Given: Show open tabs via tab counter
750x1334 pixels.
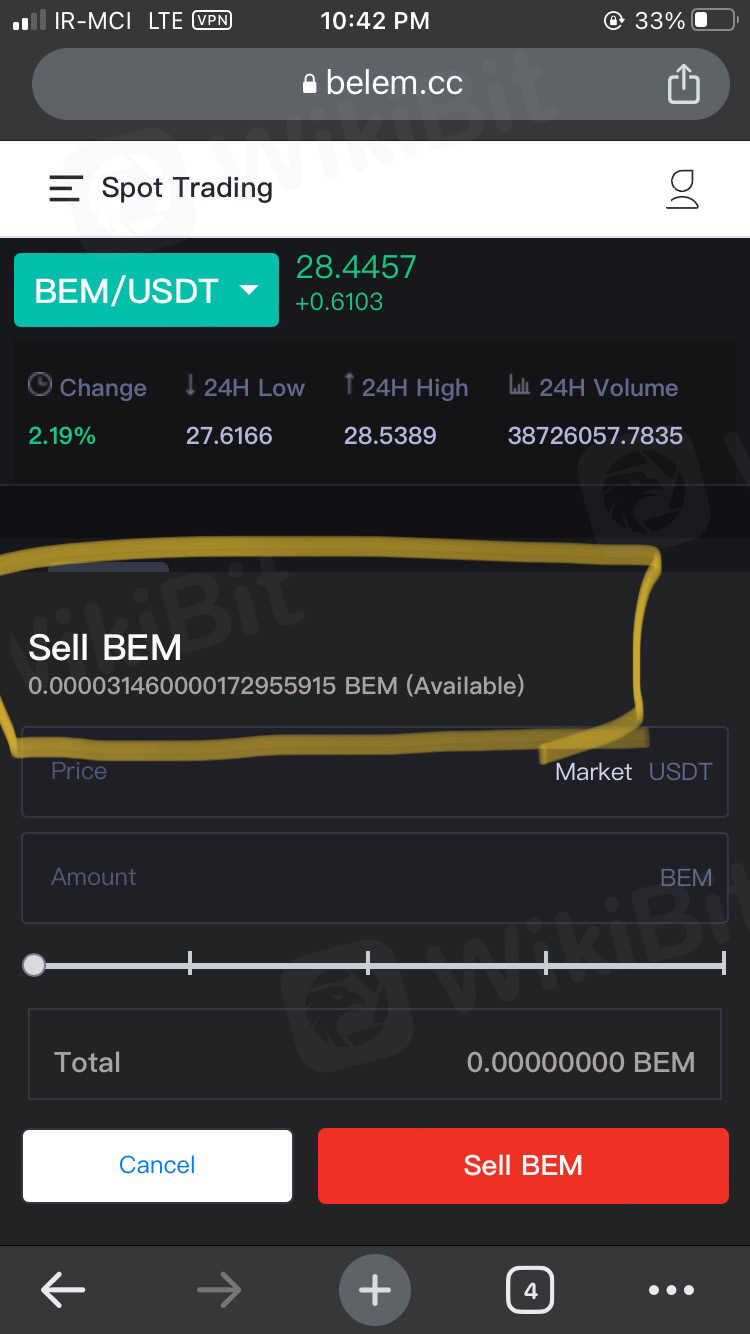Looking at the screenshot, I should (x=530, y=1290).
